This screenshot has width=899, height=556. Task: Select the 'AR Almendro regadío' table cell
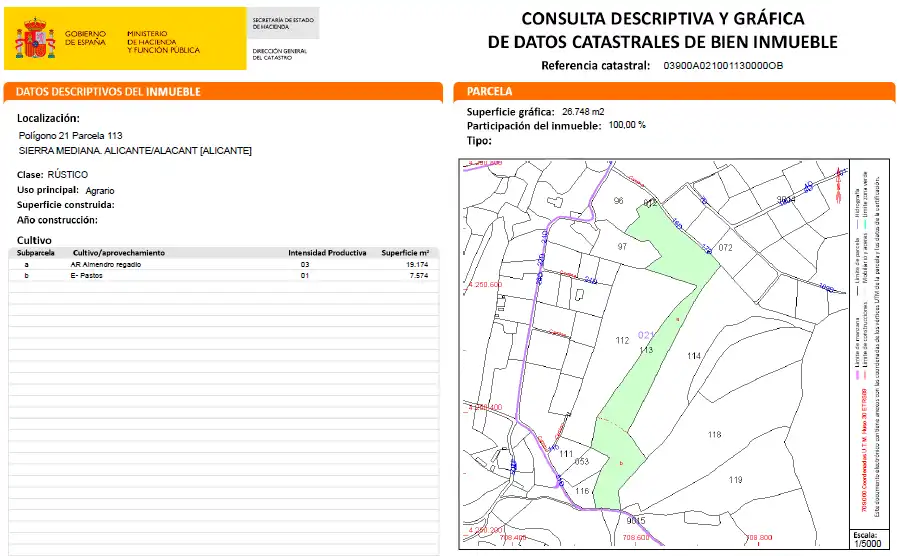pos(105,265)
